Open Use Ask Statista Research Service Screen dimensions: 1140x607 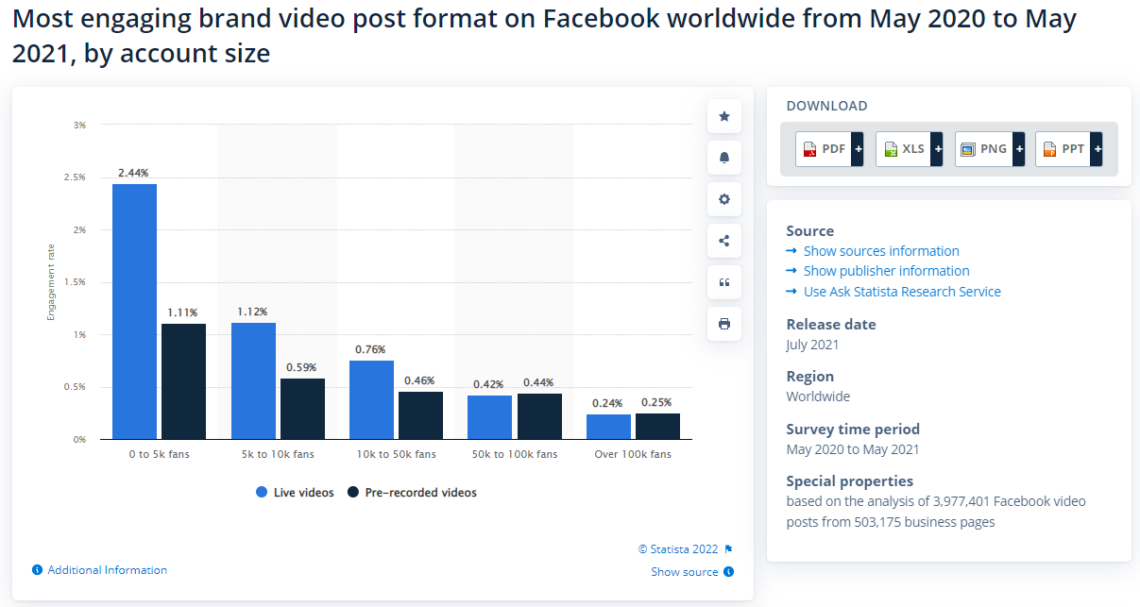click(x=902, y=291)
